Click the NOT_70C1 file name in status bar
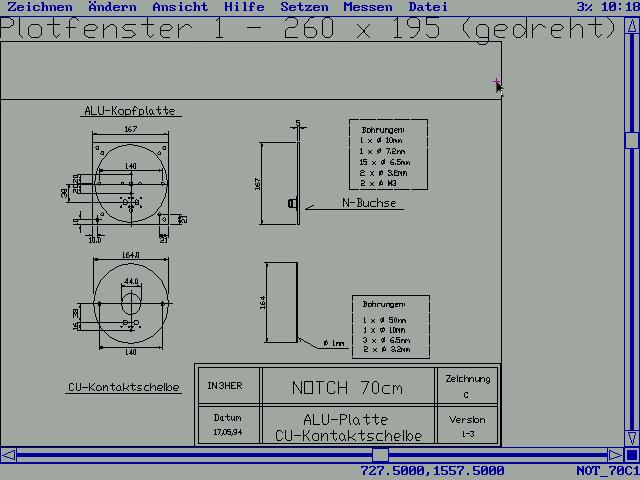Viewport: 640px width, 480px height. coord(608,471)
